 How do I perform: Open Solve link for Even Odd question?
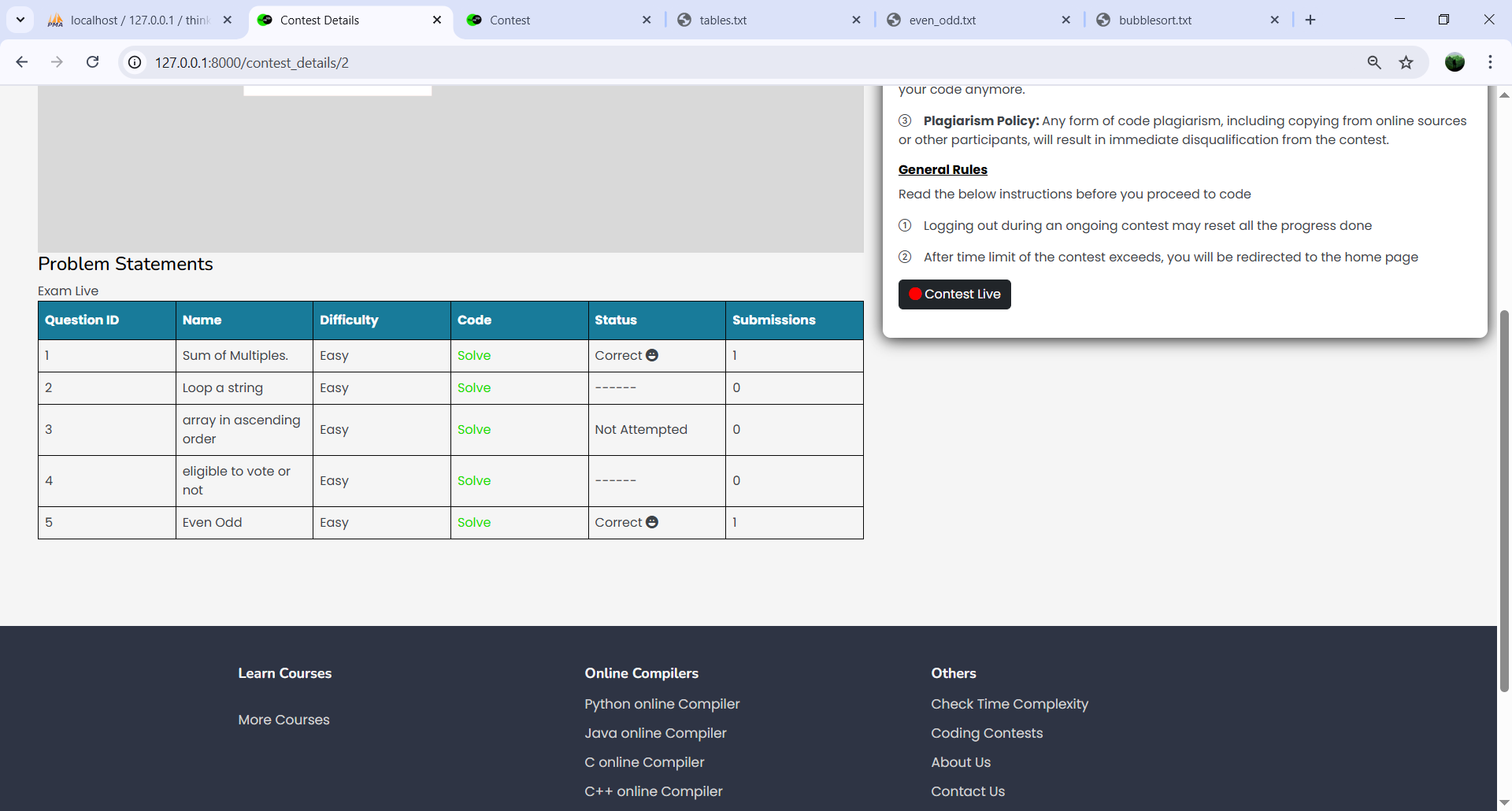click(474, 523)
